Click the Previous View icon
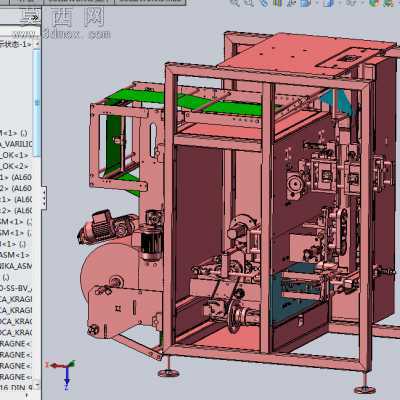Viewport: 400px width, 400px height. click(264, 3)
